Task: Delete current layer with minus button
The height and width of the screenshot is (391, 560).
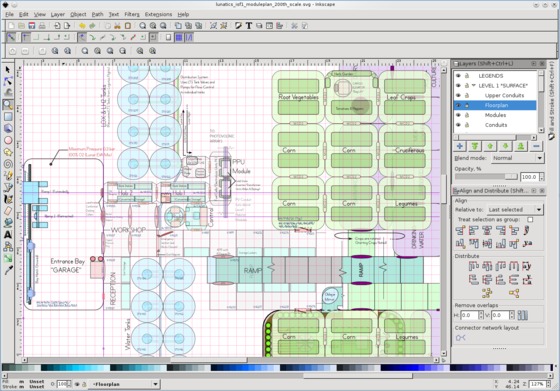Action: point(536,146)
